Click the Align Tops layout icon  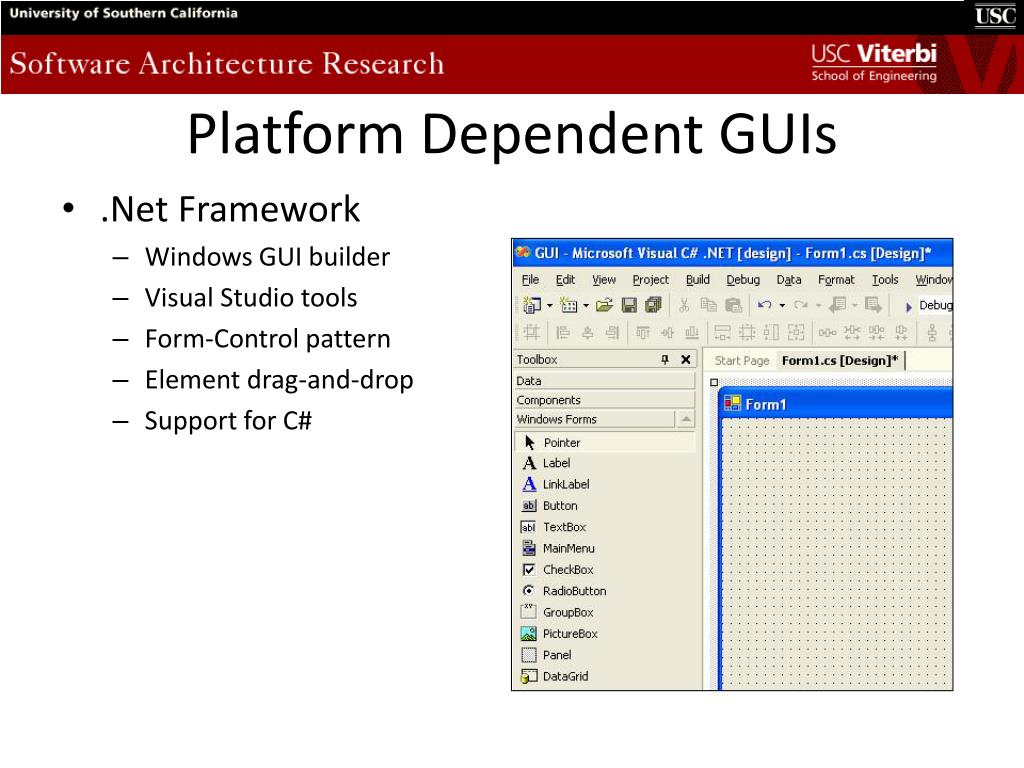coord(643,333)
